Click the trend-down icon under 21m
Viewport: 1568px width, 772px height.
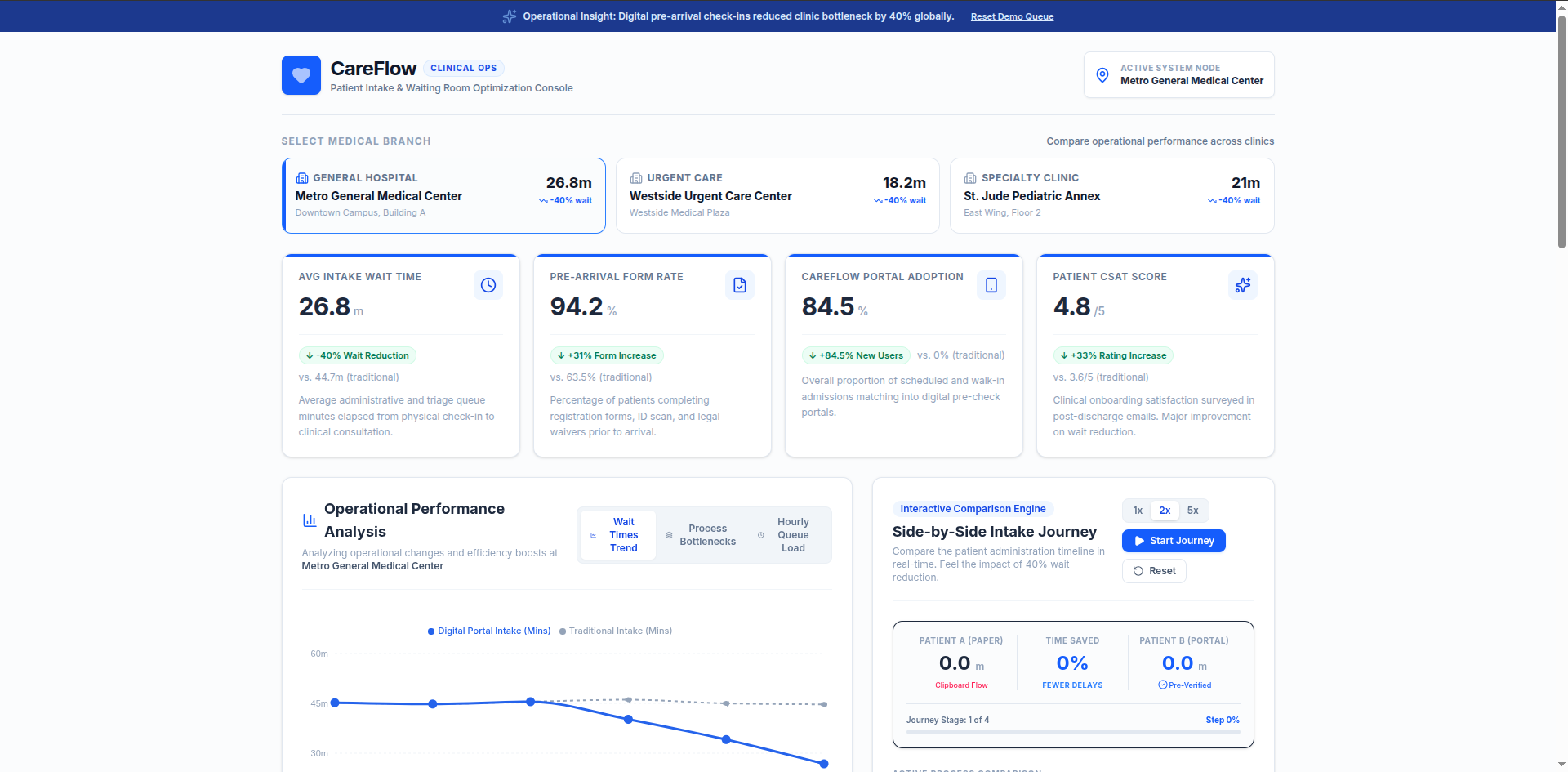[x=1212, y=201]
